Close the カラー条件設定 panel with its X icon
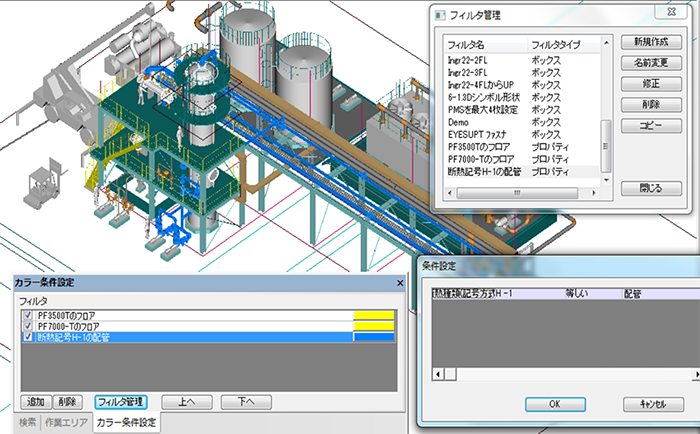This screenshot has height=434, width=700. [x=402, y=283]
